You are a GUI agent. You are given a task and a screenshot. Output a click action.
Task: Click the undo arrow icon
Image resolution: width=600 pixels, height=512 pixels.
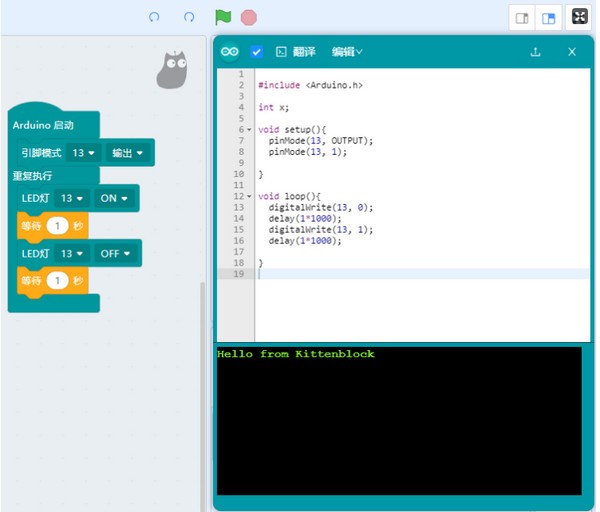click(154, 17)
